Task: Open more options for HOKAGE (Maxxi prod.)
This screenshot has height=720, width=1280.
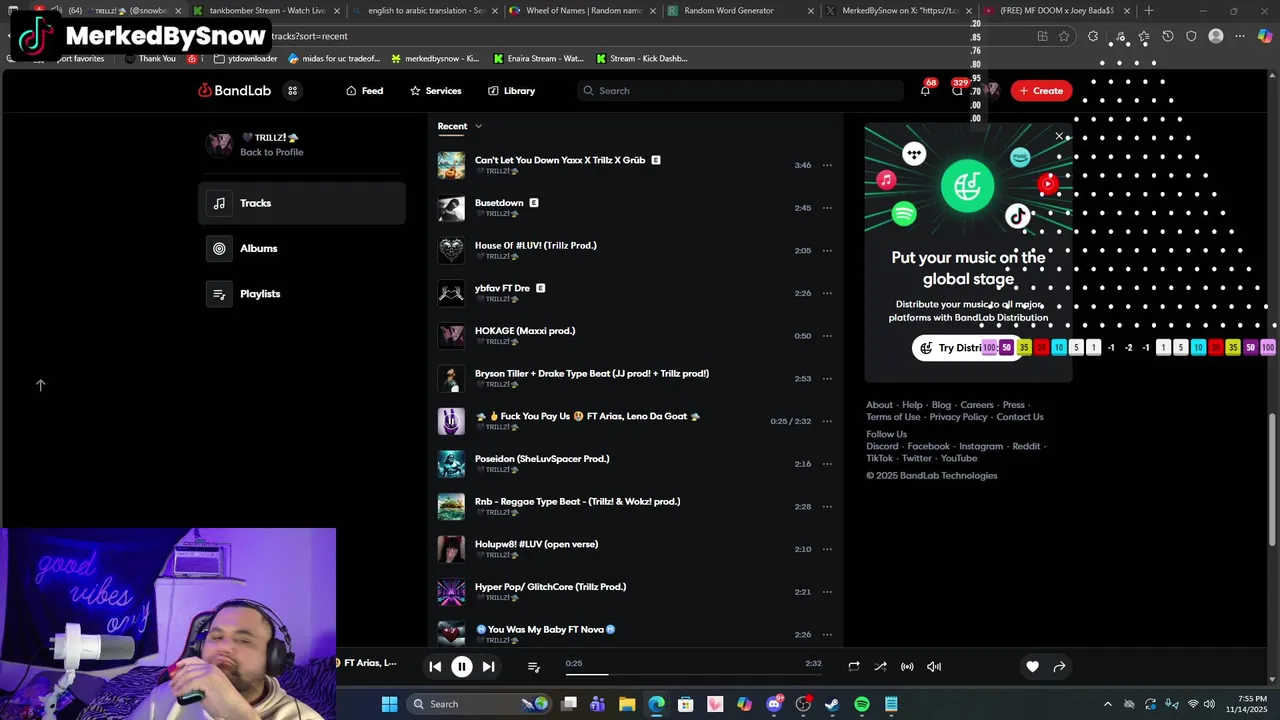Action: (x=827, y=336)
